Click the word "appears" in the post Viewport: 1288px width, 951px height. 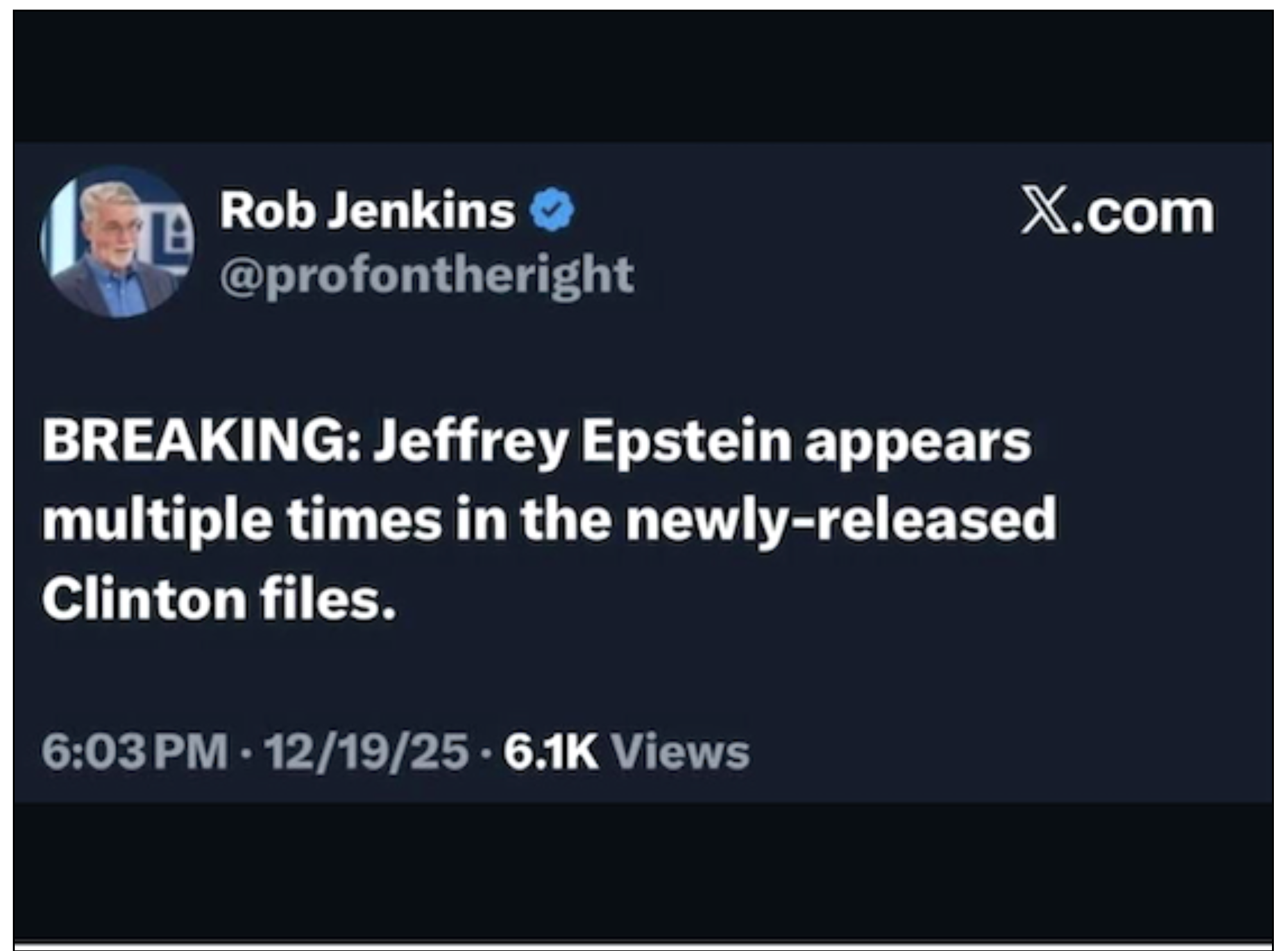pyautogui.click(x=918, y=441)
